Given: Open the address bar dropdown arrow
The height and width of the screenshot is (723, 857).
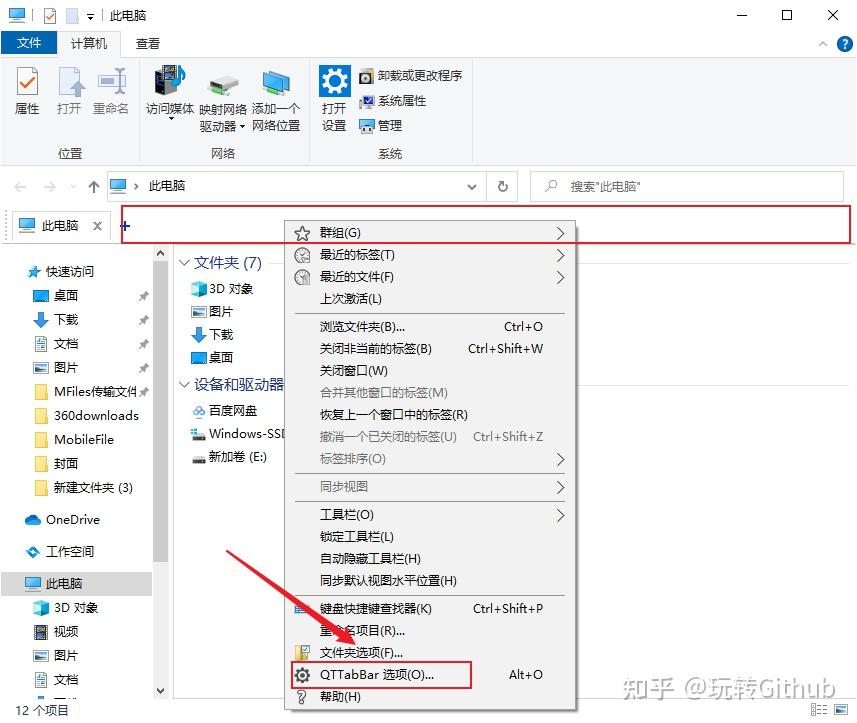Looking at the screenshot, I should [x=471, y=186].
